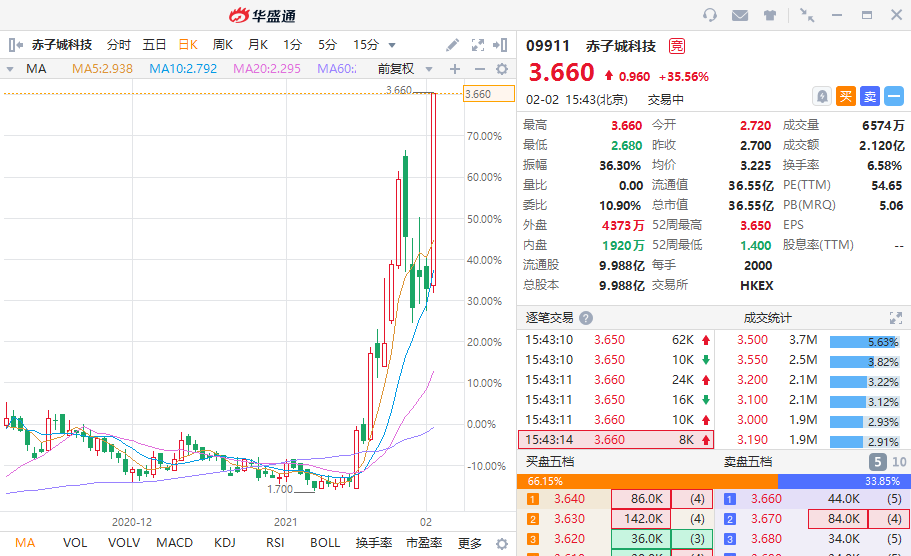
Task: Open the 逐笔交易 tab
Action: pyautogui.click(x=549, y=318)
